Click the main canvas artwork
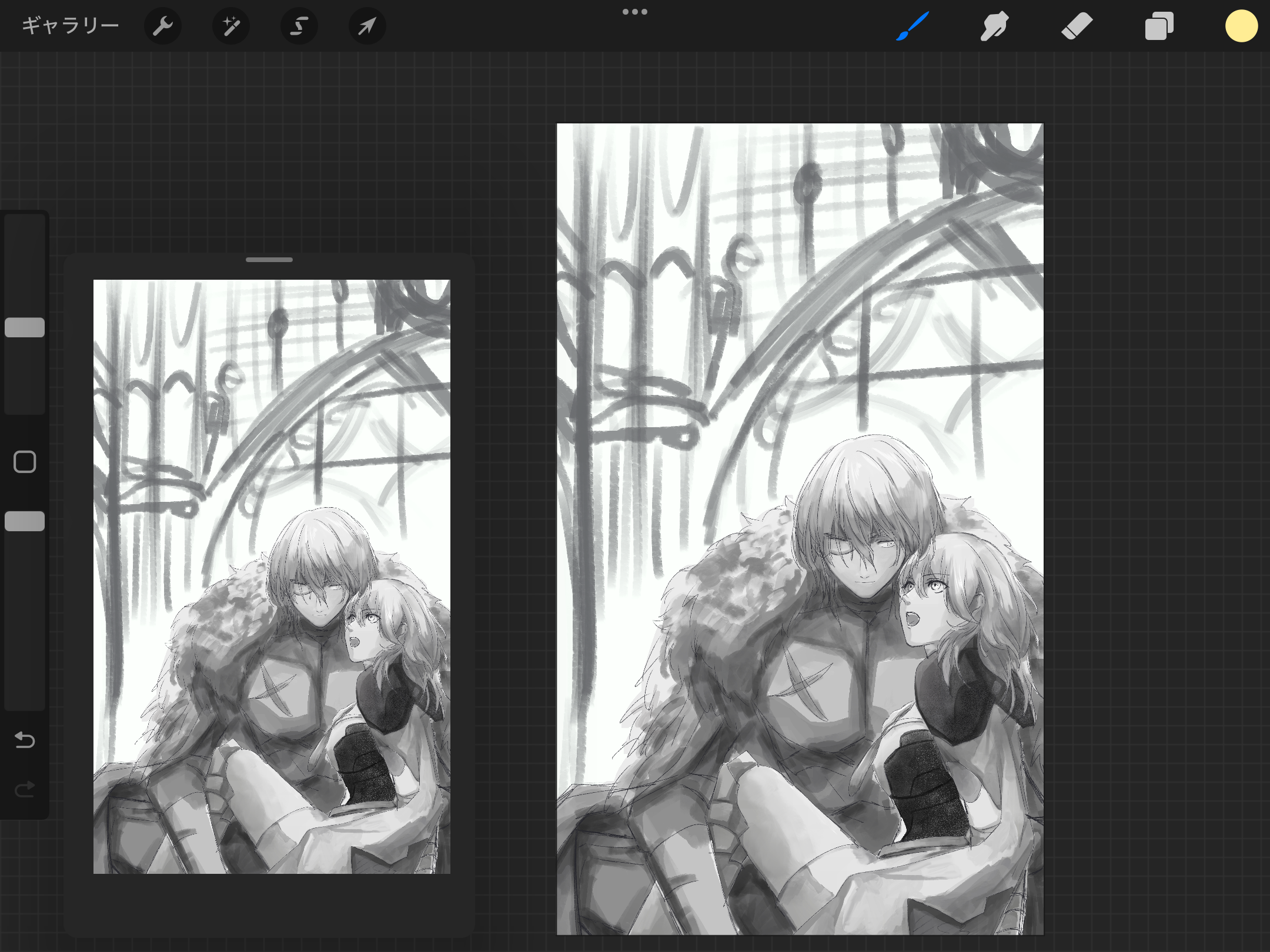Image resolution: width=1270 pixels, height=952 pixels. tap(800, 529)
